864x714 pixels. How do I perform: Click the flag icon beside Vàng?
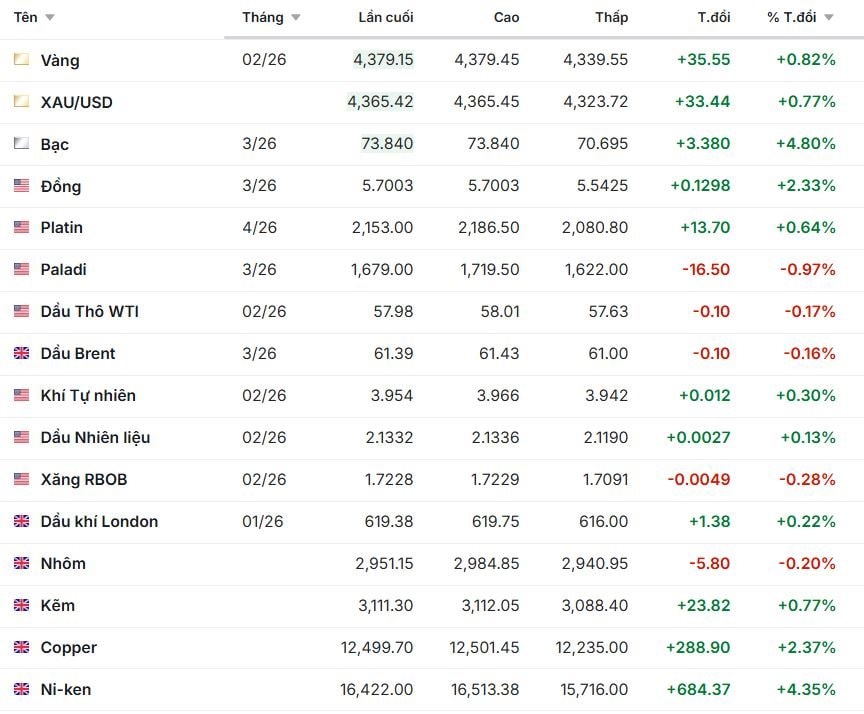[x=21, y=60]
